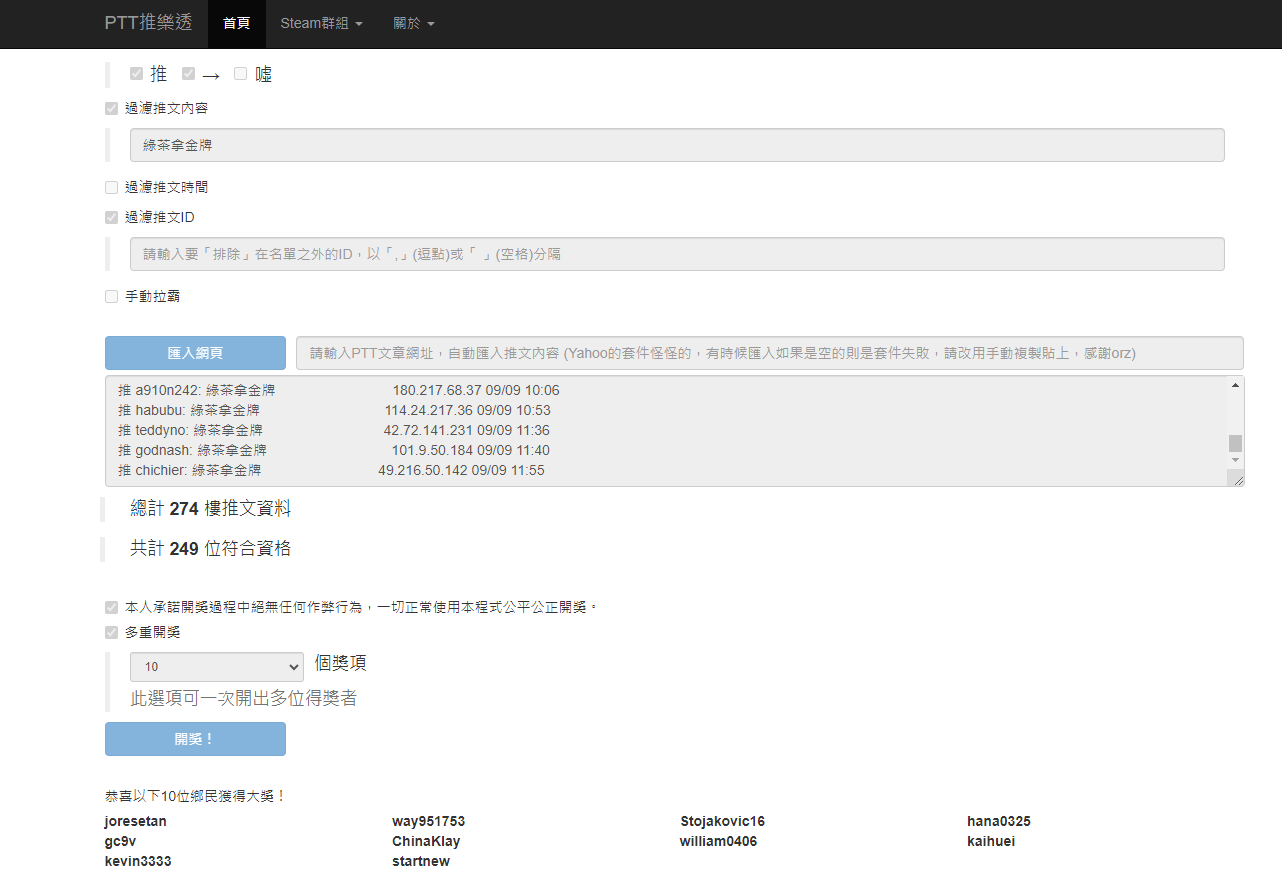
Task: Click winner name kevin3333
Action: pyautogui.click(x=138, y=861)
